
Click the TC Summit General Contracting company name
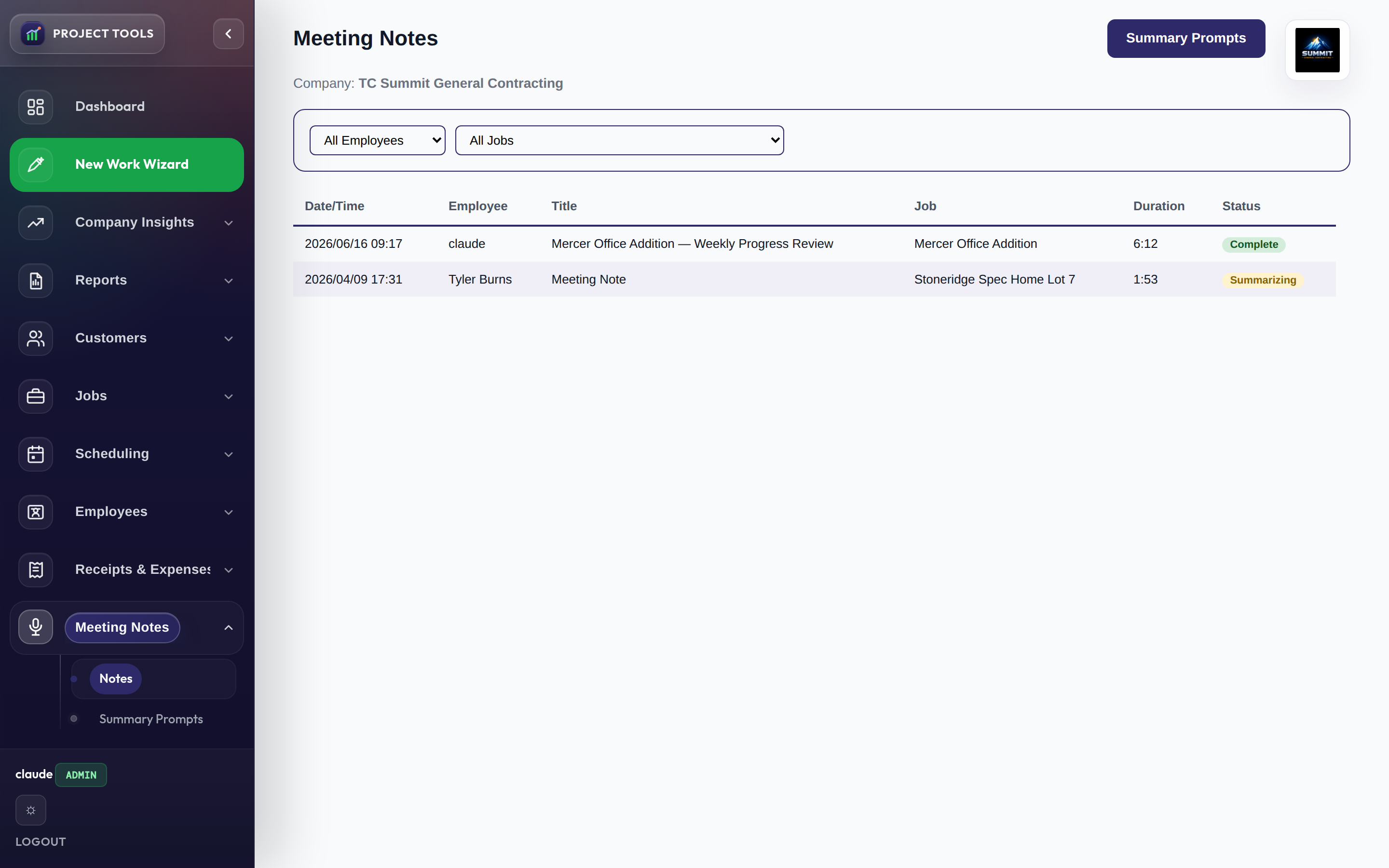tap(460, 83)
